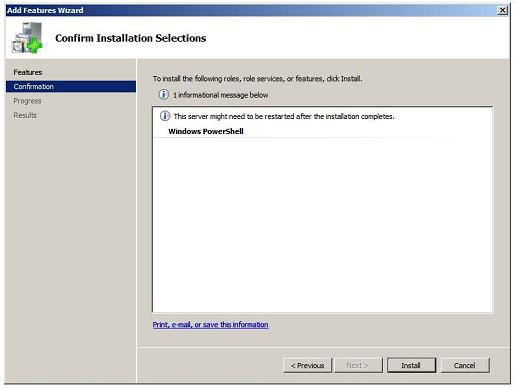The image size is (515, 389).
Task: Click the server wizard icon in header
Action: click(x=27, y=38)
